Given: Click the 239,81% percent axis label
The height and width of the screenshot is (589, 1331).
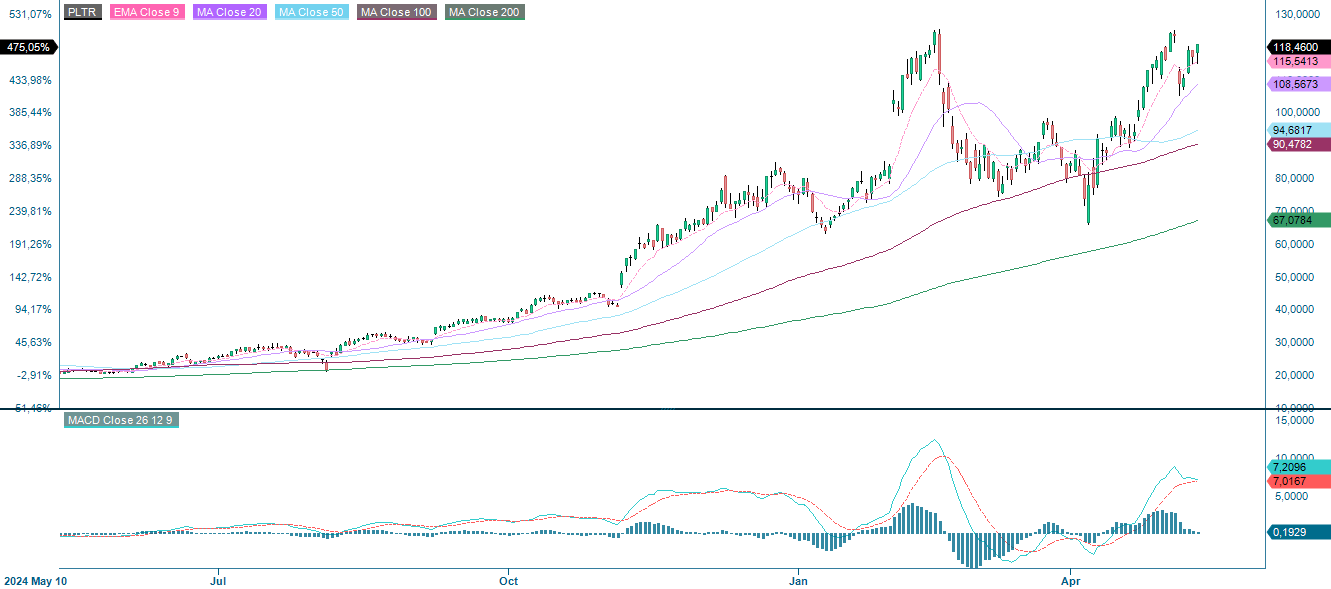Looking at the screenshot, I should coord(30,212).
